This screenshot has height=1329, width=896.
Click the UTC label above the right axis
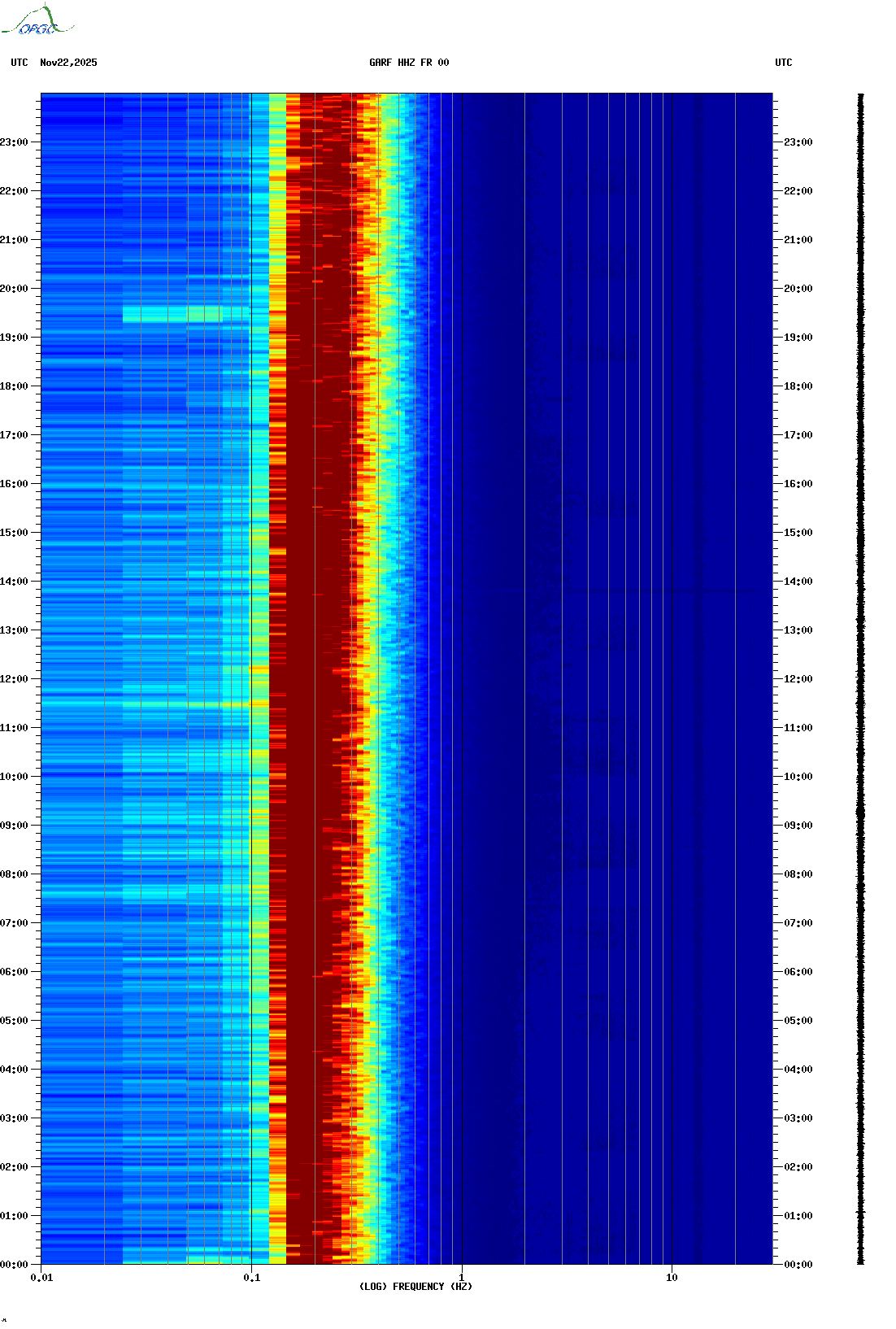783,63
